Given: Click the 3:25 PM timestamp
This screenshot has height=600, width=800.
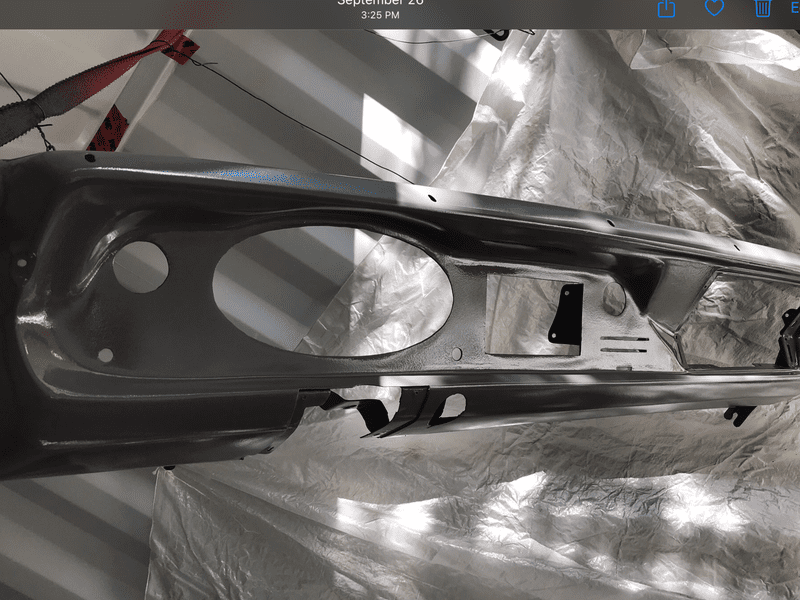Looking at the screenshot, I should (379, 16).
